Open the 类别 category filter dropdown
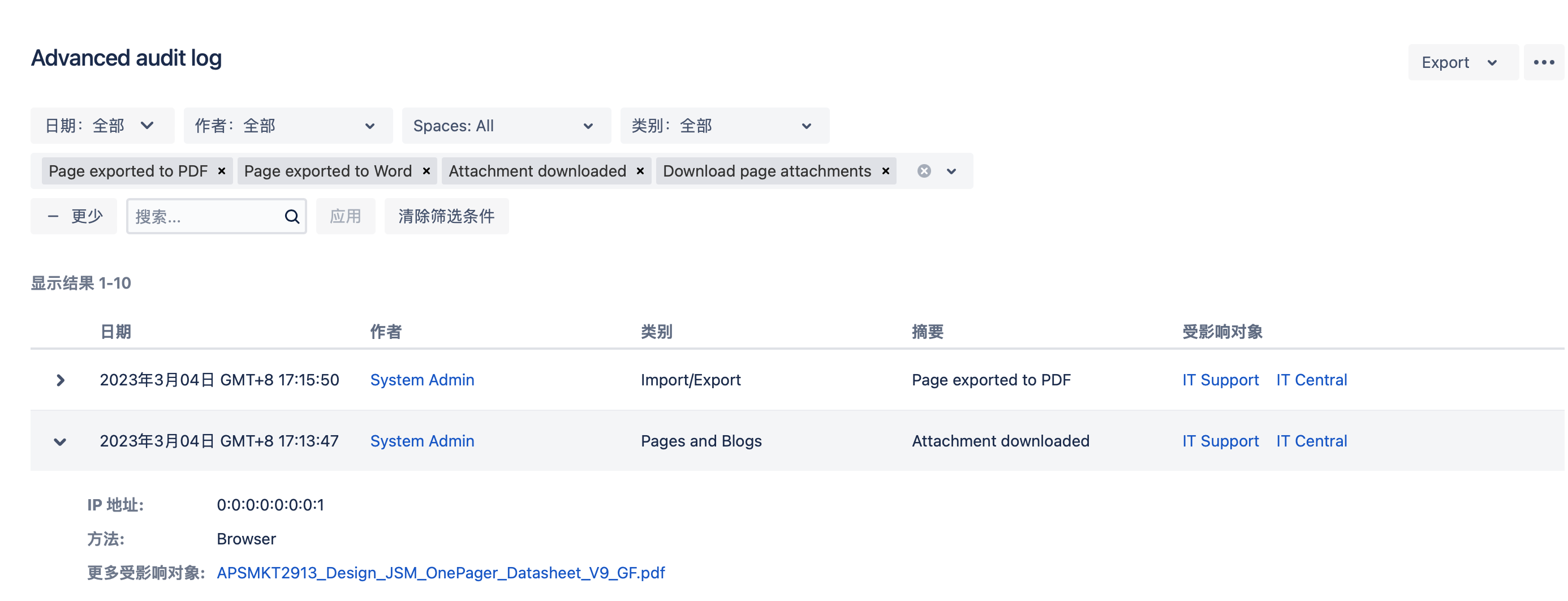The width and height of the screenshot is (1568, 601). click(723, 126)
